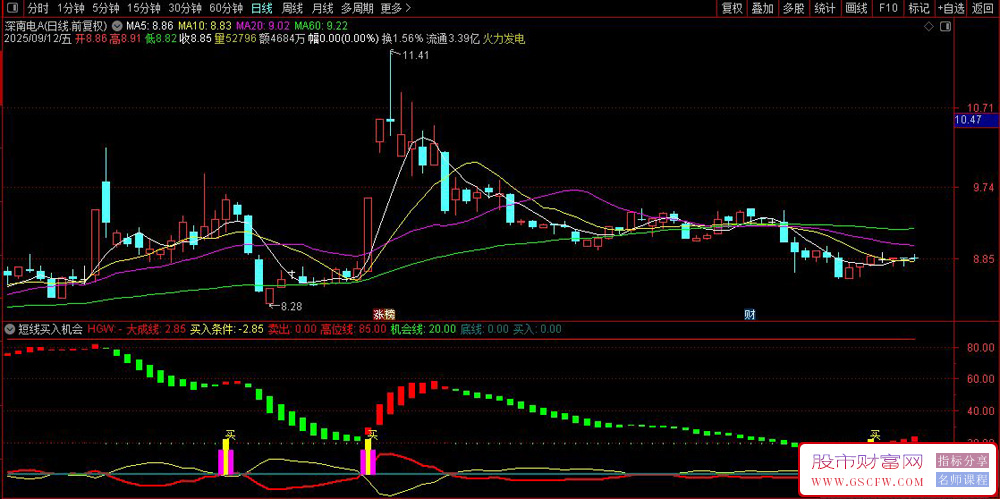The height and width of the screenshot is (499, 1000).
Task: Click the 卖出: 0.00 value
Action: pos(291,329)
